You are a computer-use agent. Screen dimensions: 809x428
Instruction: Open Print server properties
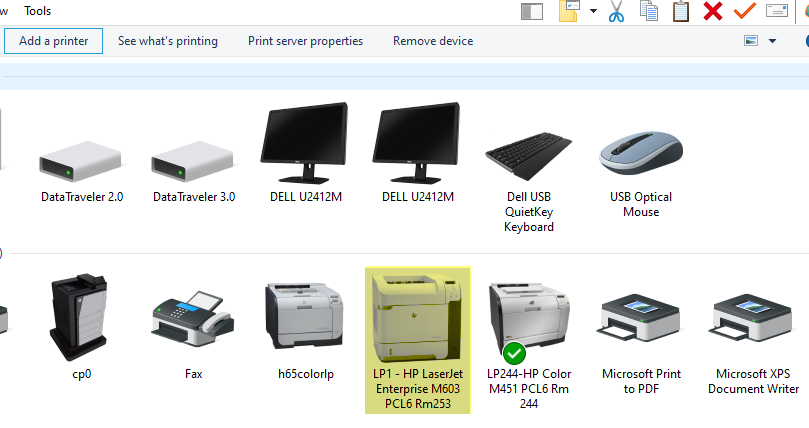pyautogui.click(x=305, y=41)
